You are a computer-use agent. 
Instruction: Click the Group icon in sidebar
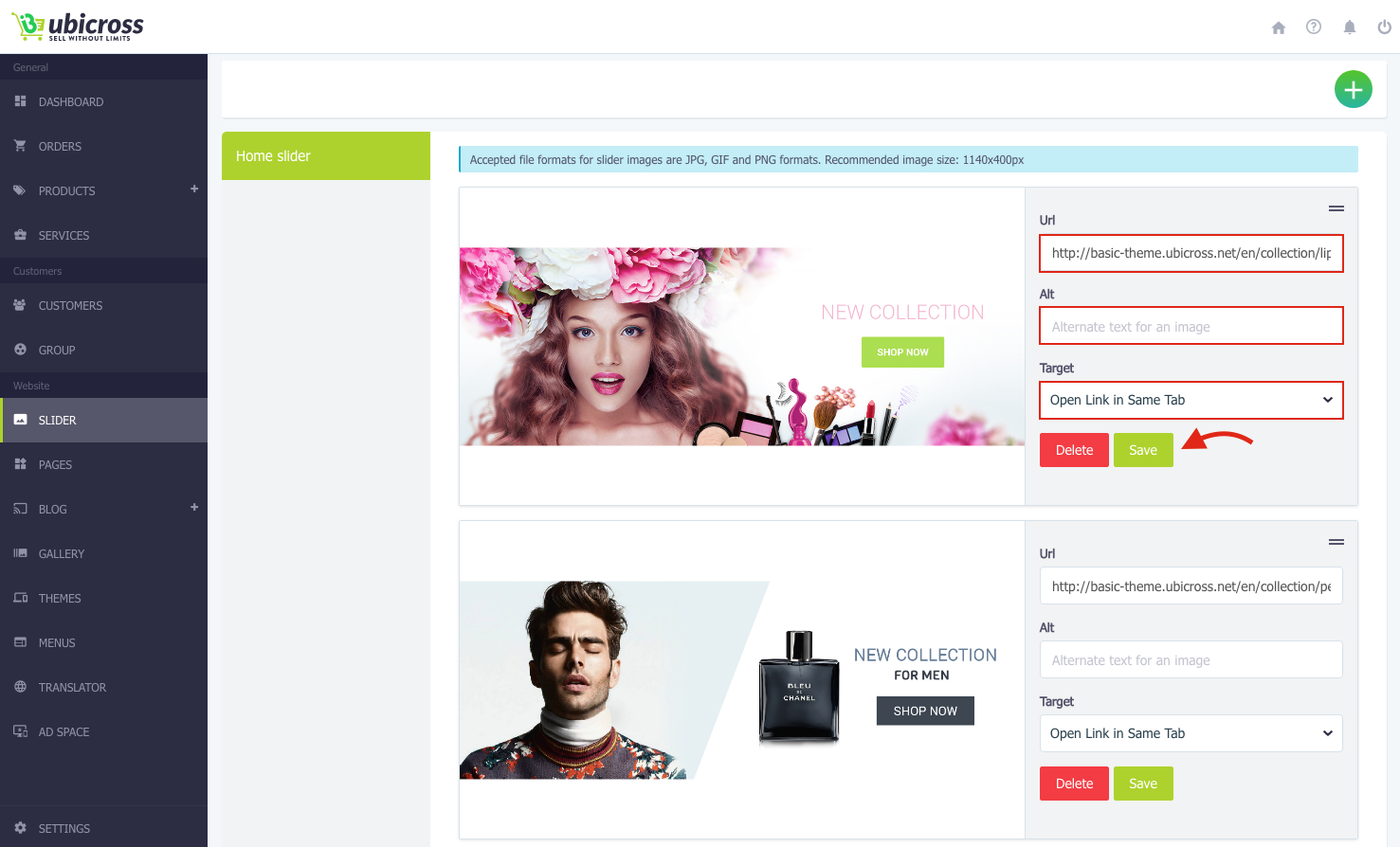(x=20, y=349)
